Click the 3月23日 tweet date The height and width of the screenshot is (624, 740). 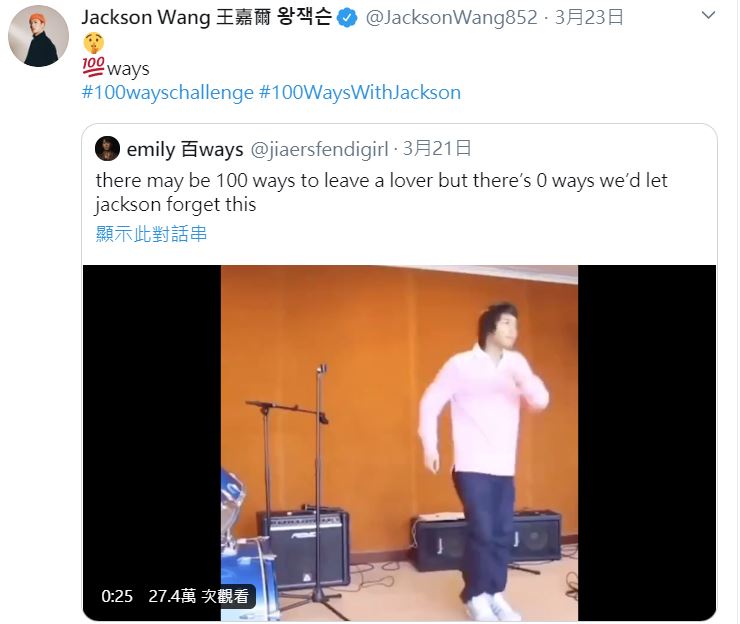589,17
